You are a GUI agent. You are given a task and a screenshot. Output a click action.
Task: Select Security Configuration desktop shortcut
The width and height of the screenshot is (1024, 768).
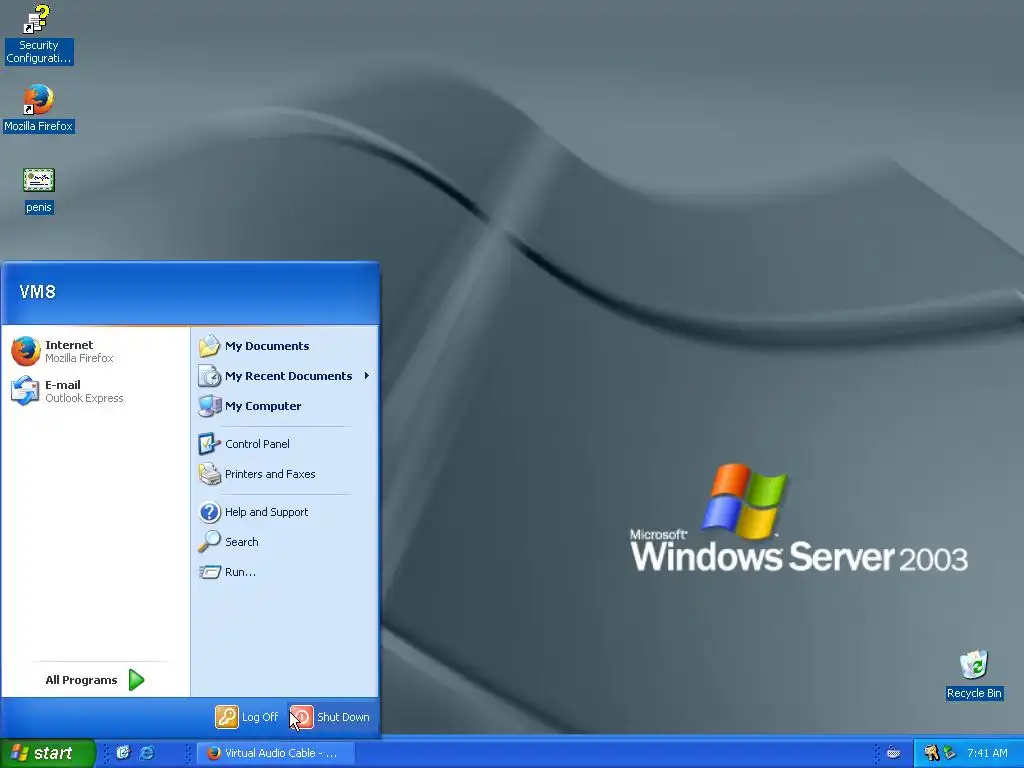point(39,34)
